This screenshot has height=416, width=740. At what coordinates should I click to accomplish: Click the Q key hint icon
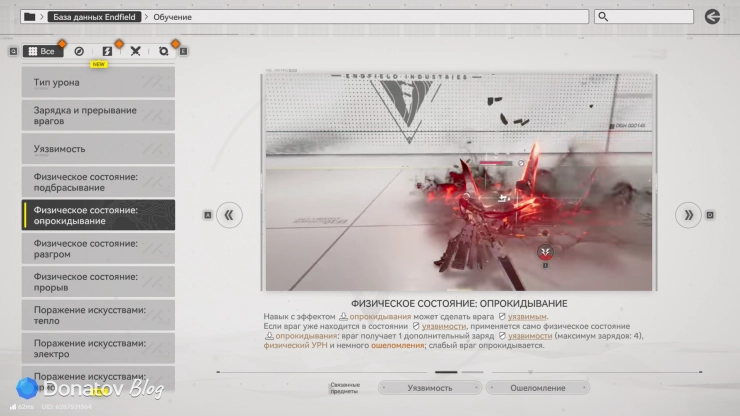(x=13, y=51)
